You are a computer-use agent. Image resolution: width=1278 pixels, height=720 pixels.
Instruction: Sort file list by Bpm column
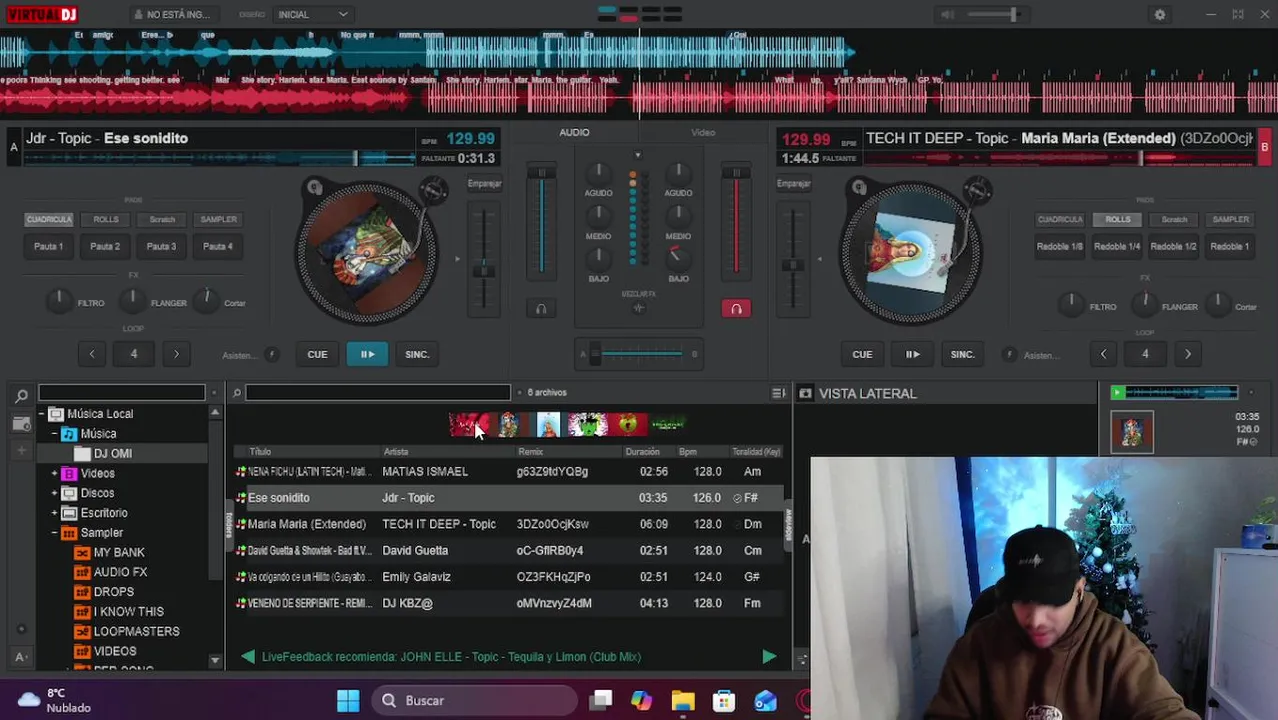[x=688, y=452]
